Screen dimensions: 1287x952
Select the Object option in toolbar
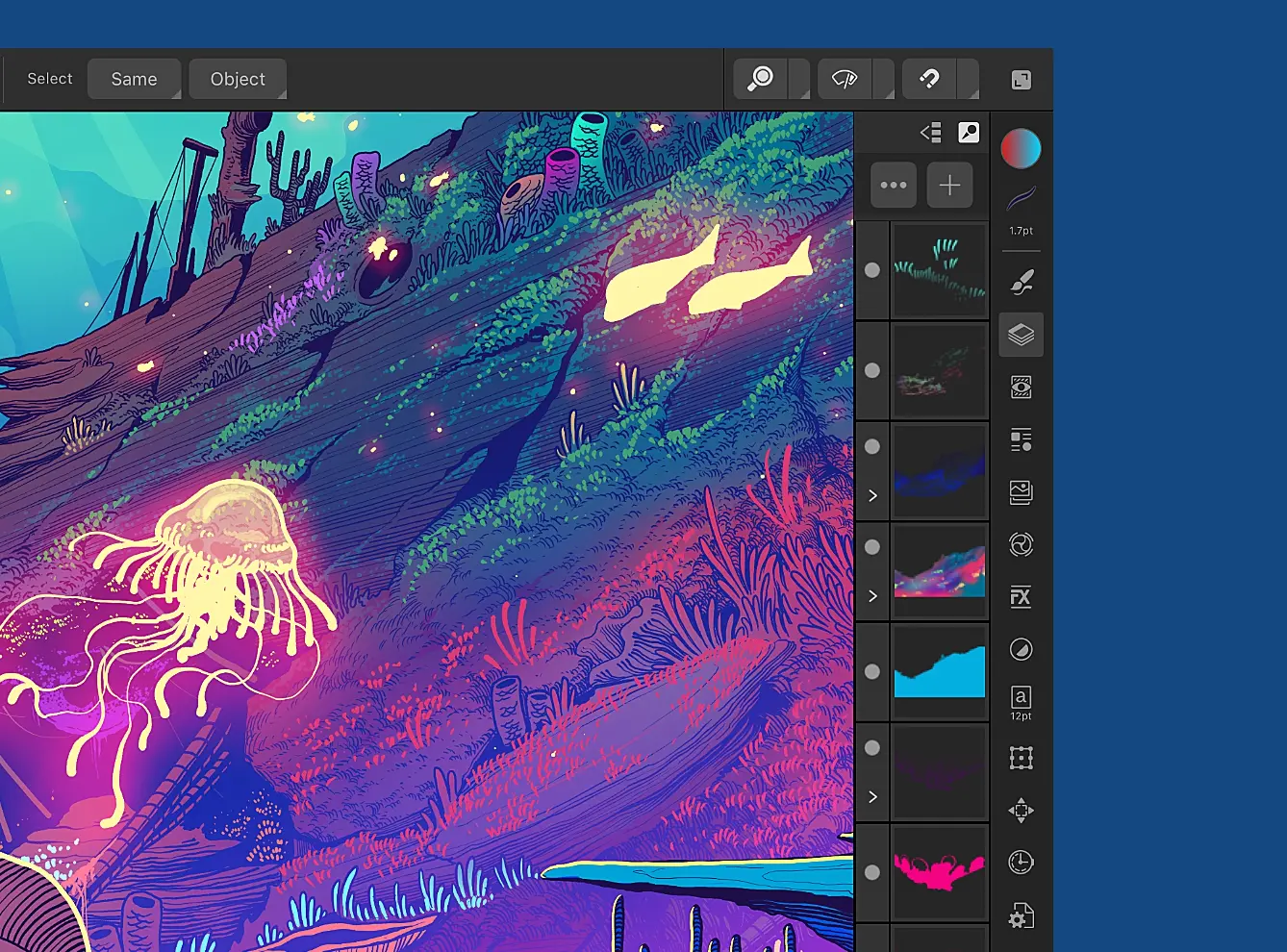(238, 79)
